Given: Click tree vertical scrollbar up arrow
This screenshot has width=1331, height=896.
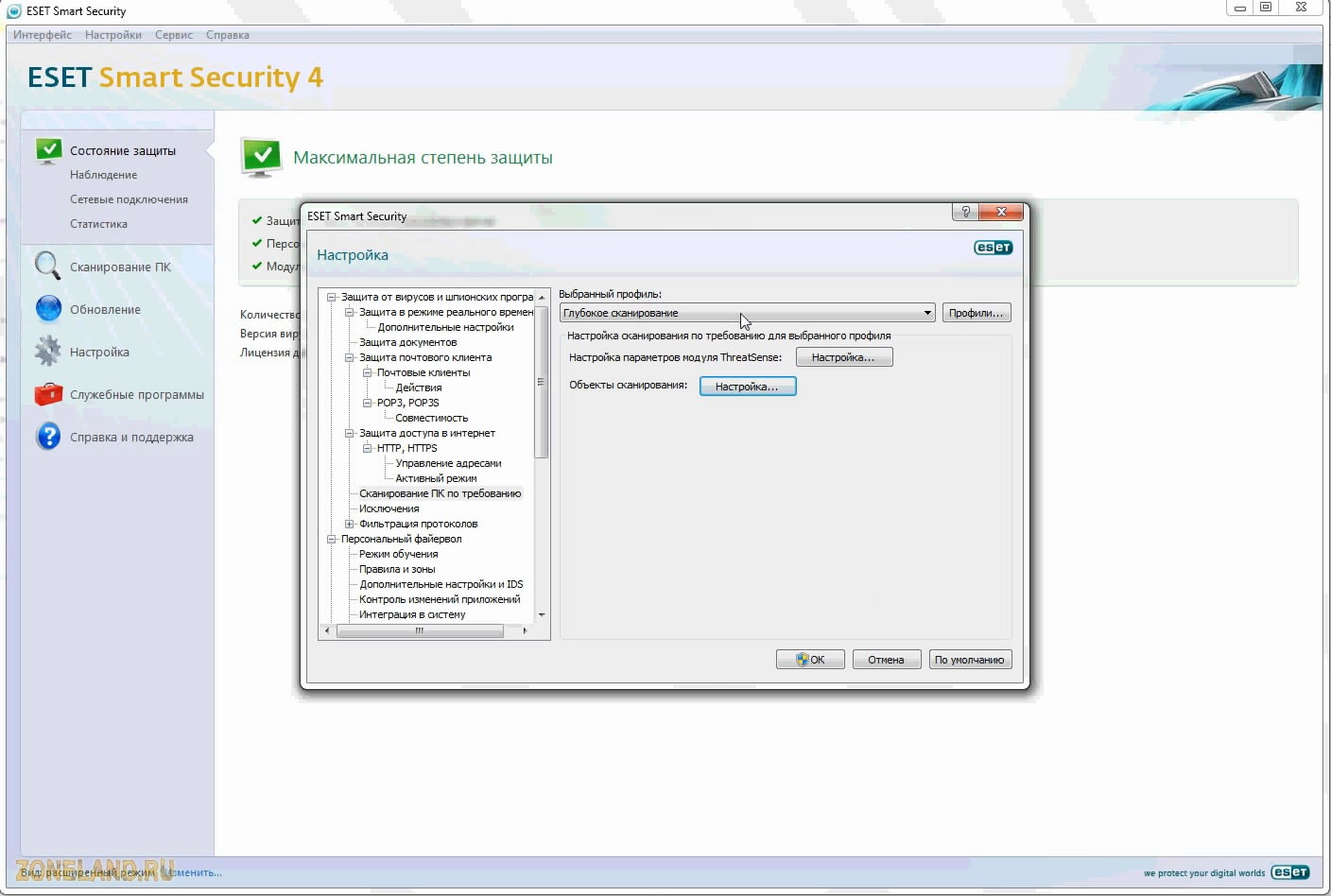Looking at the screenshot, I should click(x=542, y=297).
